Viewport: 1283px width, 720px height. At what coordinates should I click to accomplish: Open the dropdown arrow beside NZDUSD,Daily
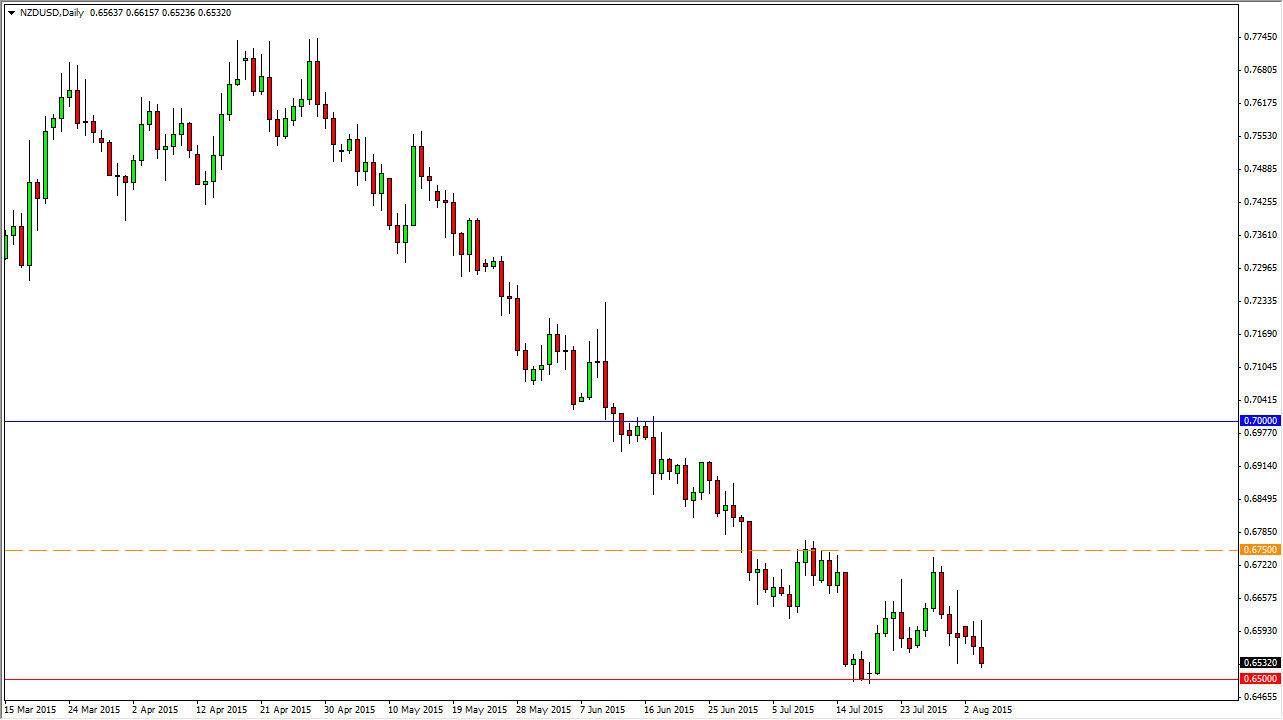[11, 13]
